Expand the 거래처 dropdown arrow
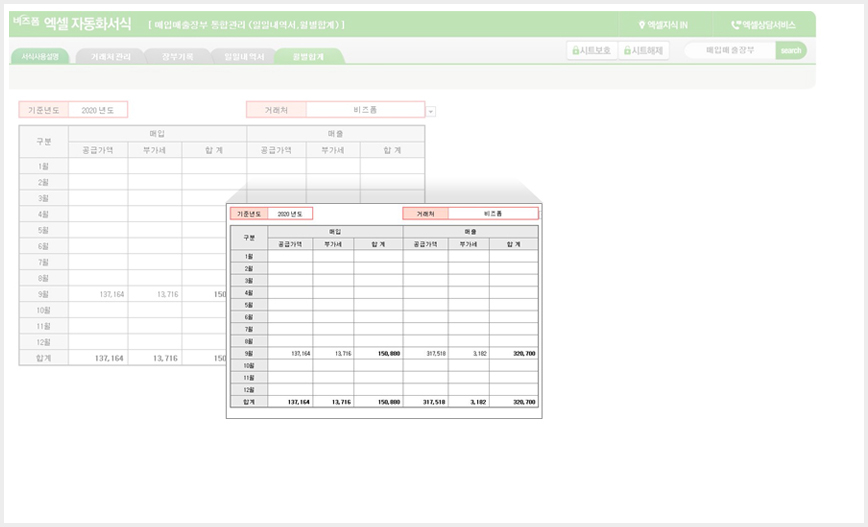Screen dimensions: 868x527 431,111
